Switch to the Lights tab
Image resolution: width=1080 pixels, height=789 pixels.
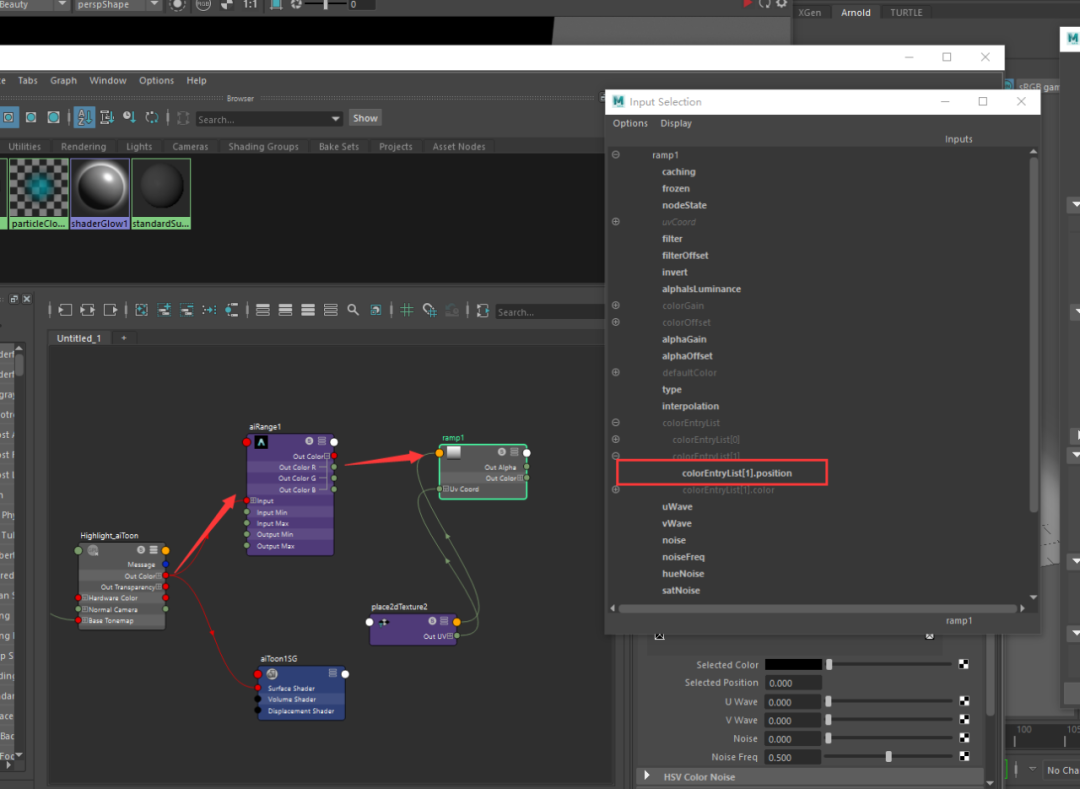point(139,147)
